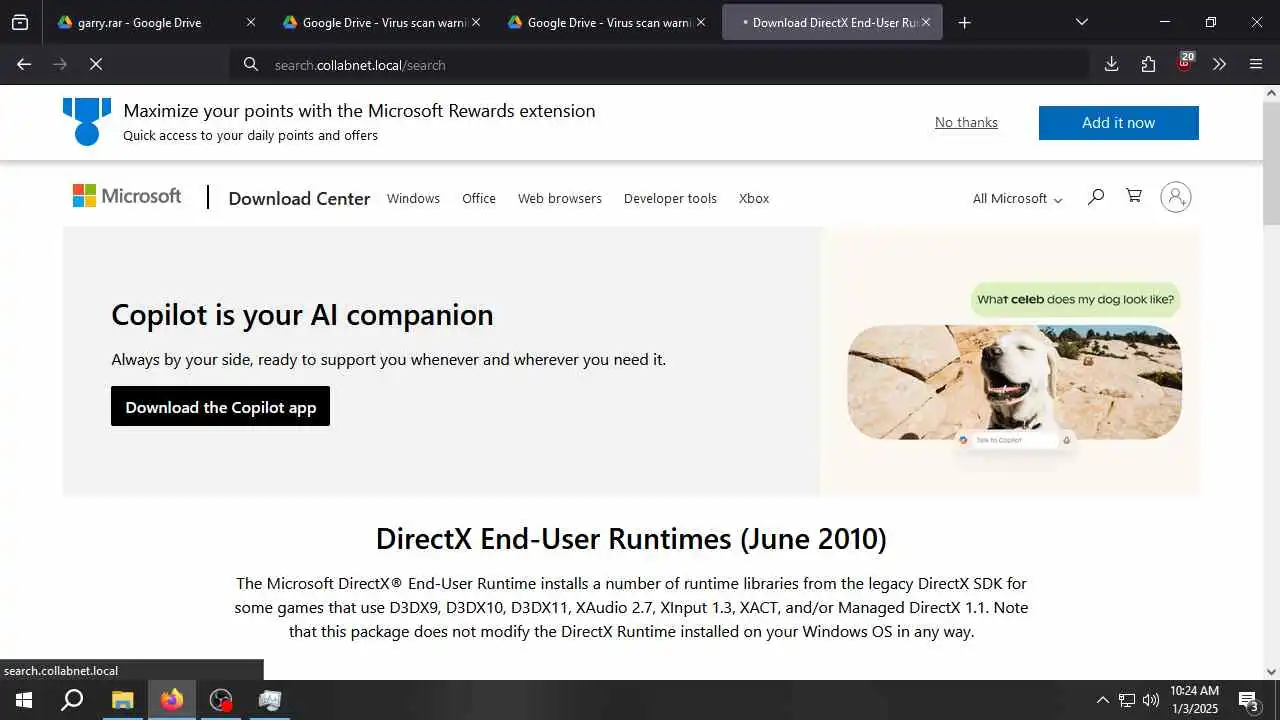Open the Windows Start menu
Image resolution: width=1280 pixels, height=720 pixels.
24,700
